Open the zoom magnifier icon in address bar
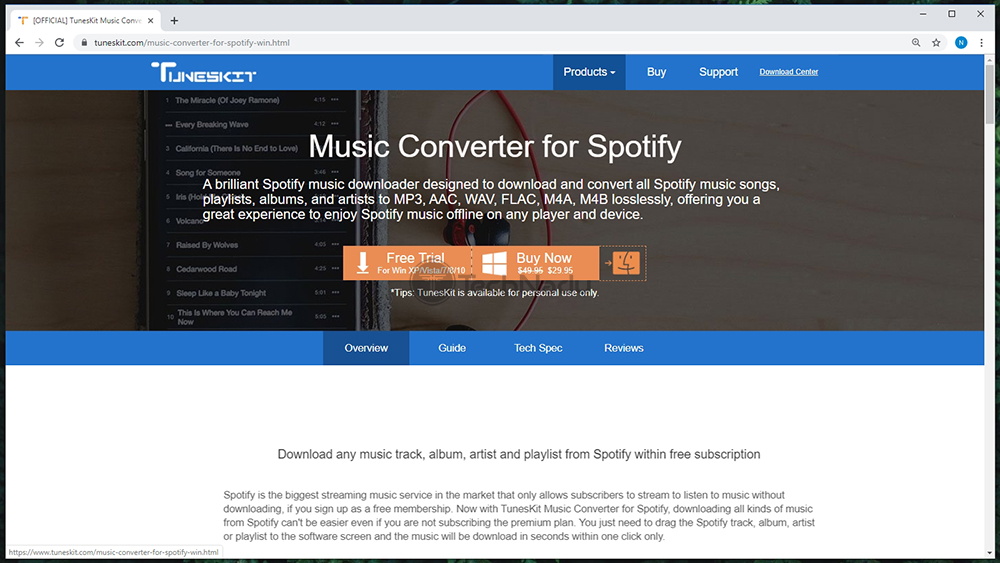Image resolution: width=1000 pixels, height=563 pixels. pyautogui.click(x=916, y=43)
